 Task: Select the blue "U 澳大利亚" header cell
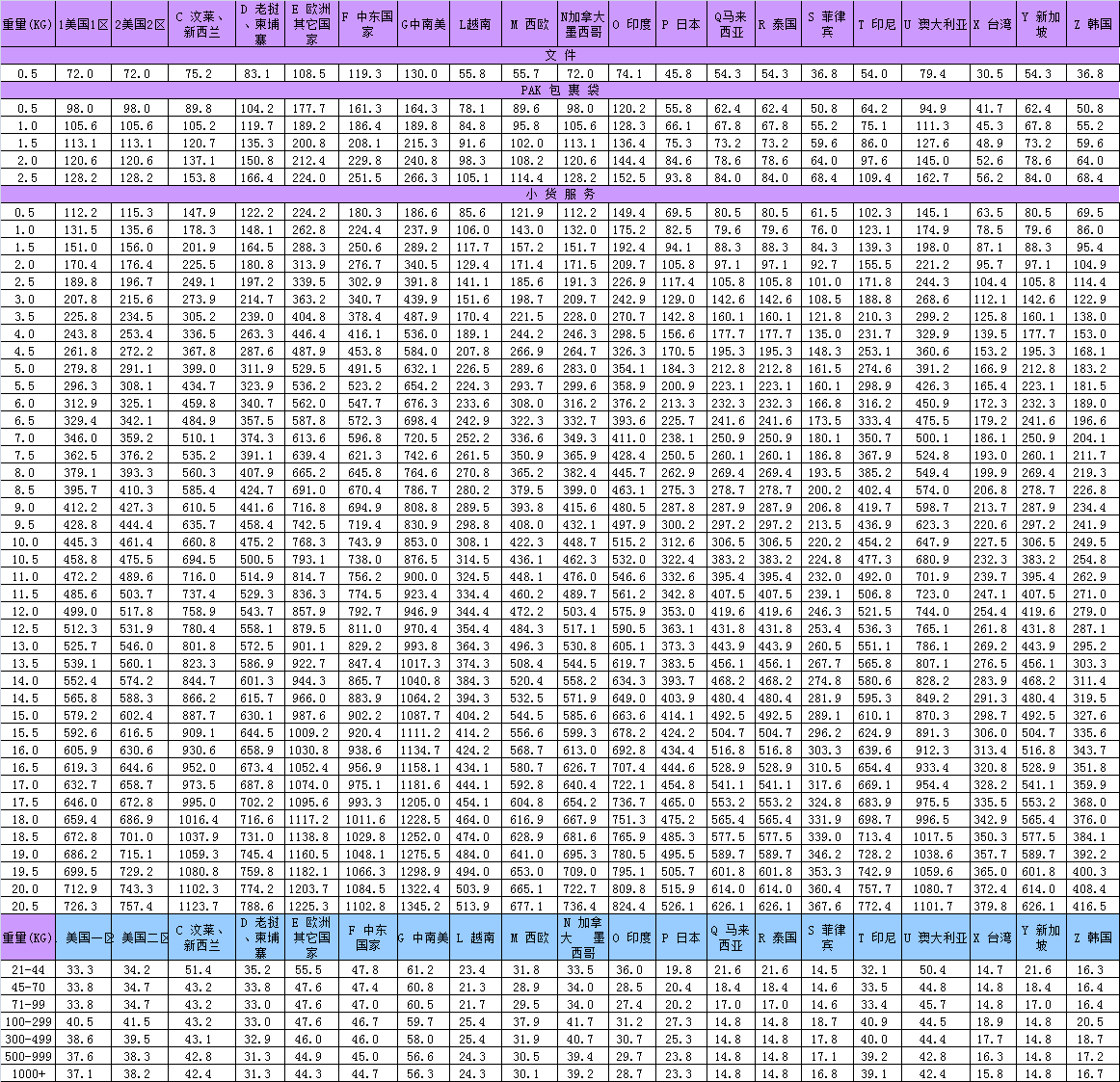934,937
